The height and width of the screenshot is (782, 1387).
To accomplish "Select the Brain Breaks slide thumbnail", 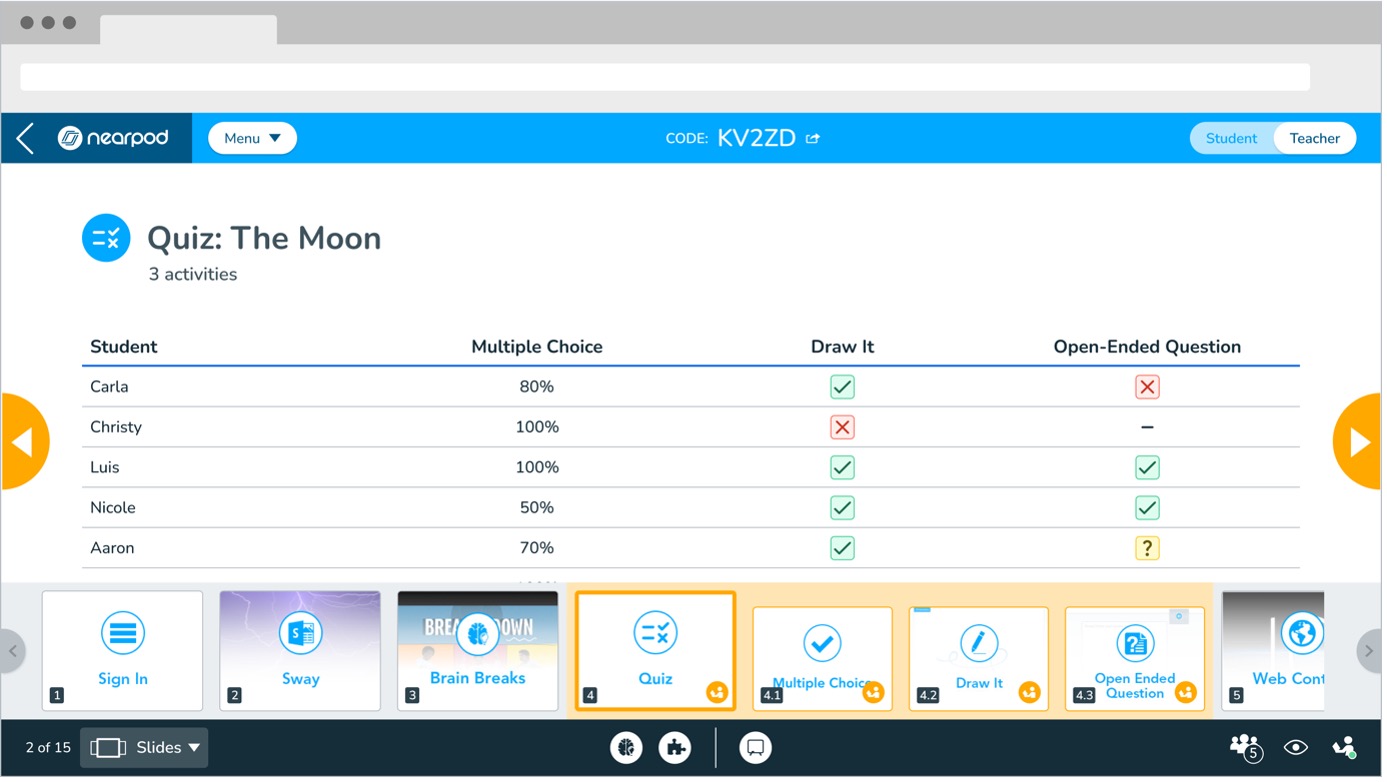I will [x=479, y=653].
